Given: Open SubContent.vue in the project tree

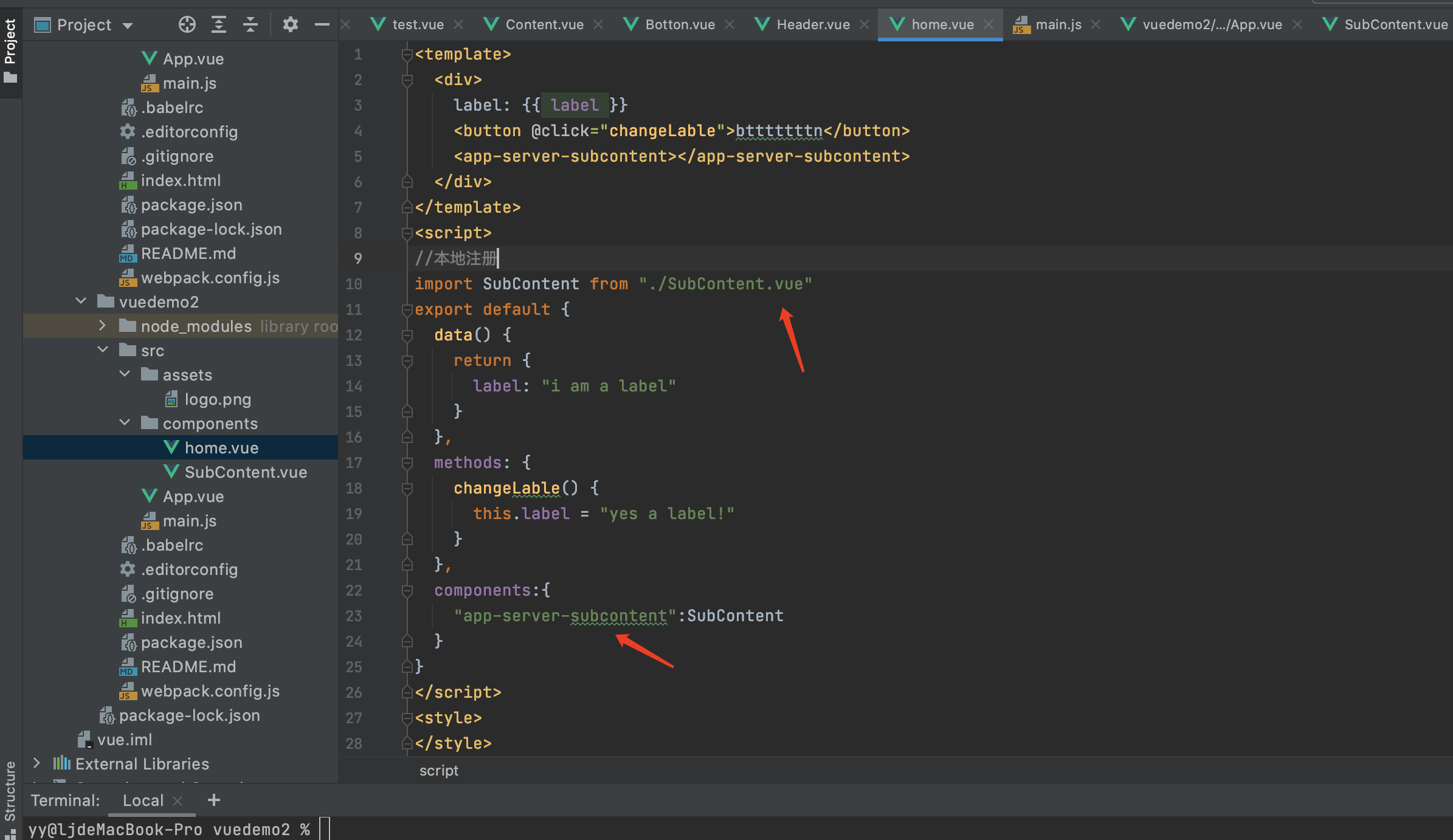Looking at the screenshot, I should pyautogui.click(x=245, y=472).
